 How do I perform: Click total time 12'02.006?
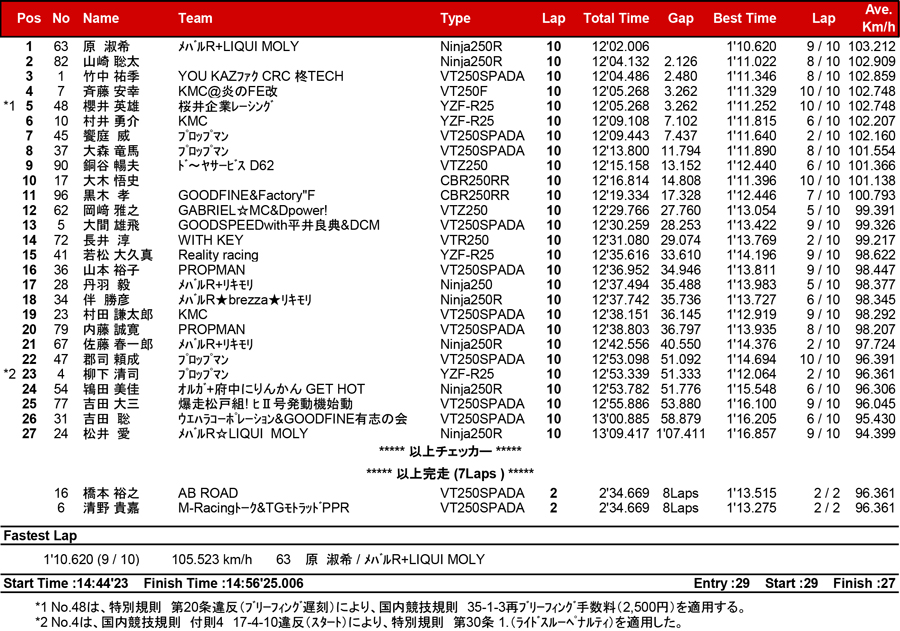(620, 47)
